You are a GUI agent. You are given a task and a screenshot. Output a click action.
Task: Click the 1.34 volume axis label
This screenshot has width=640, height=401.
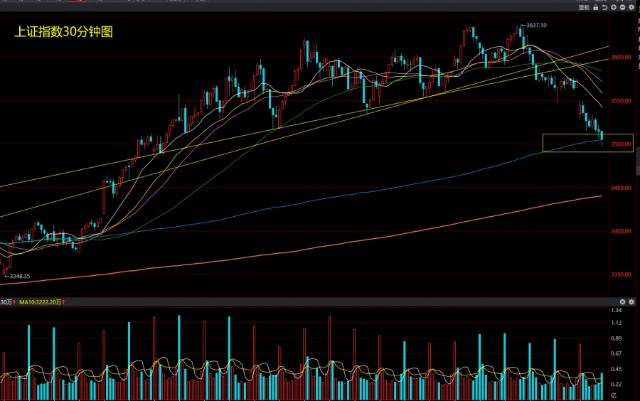(617, 311)
